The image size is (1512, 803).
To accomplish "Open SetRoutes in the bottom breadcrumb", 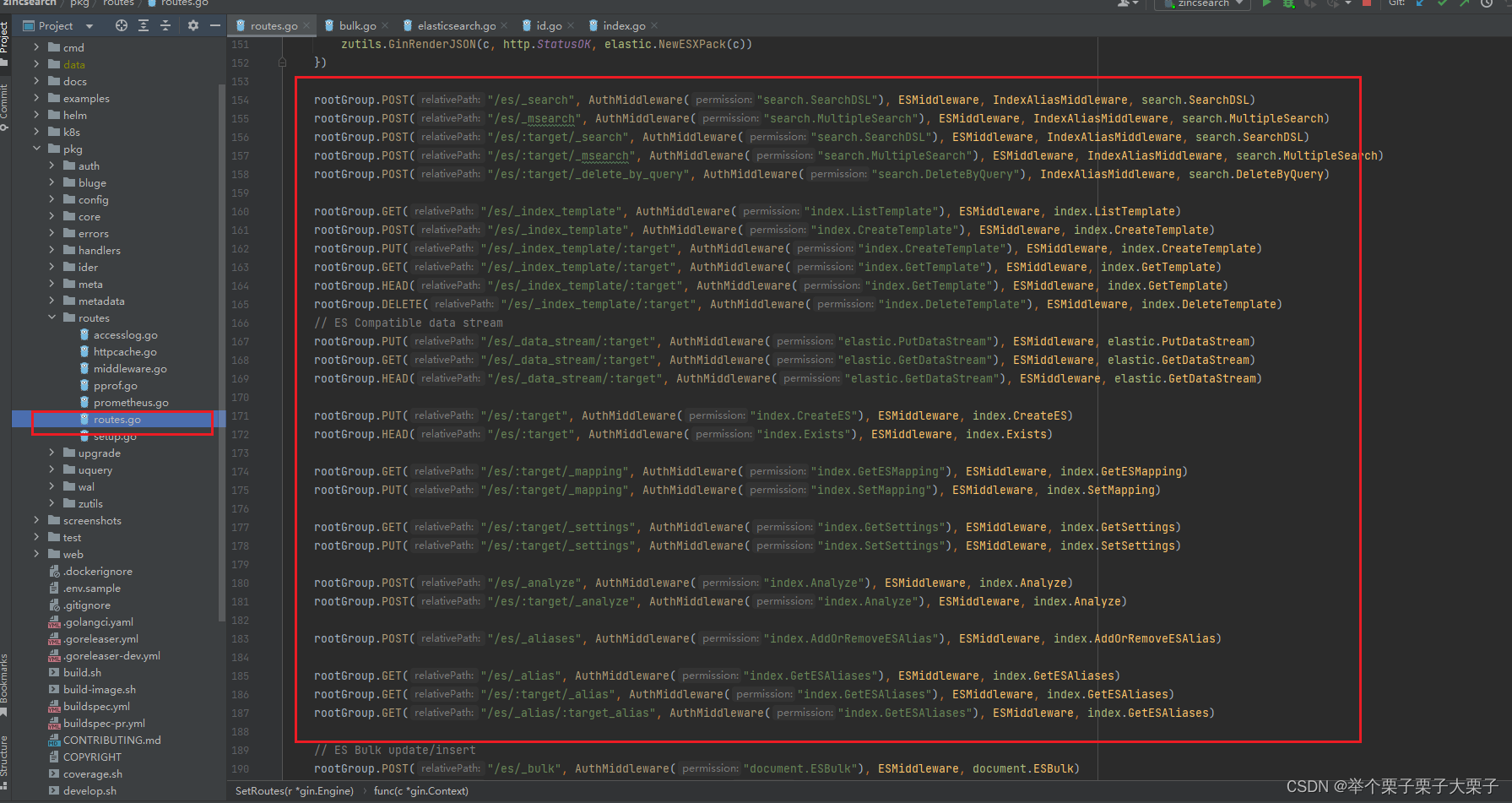I will tap(294, 790).
